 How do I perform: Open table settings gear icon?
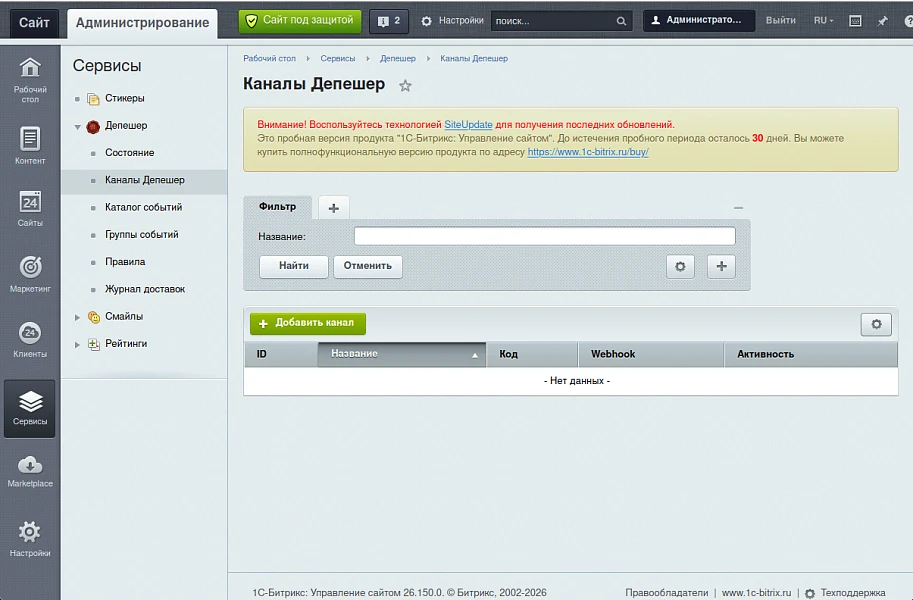coord(876,324)
